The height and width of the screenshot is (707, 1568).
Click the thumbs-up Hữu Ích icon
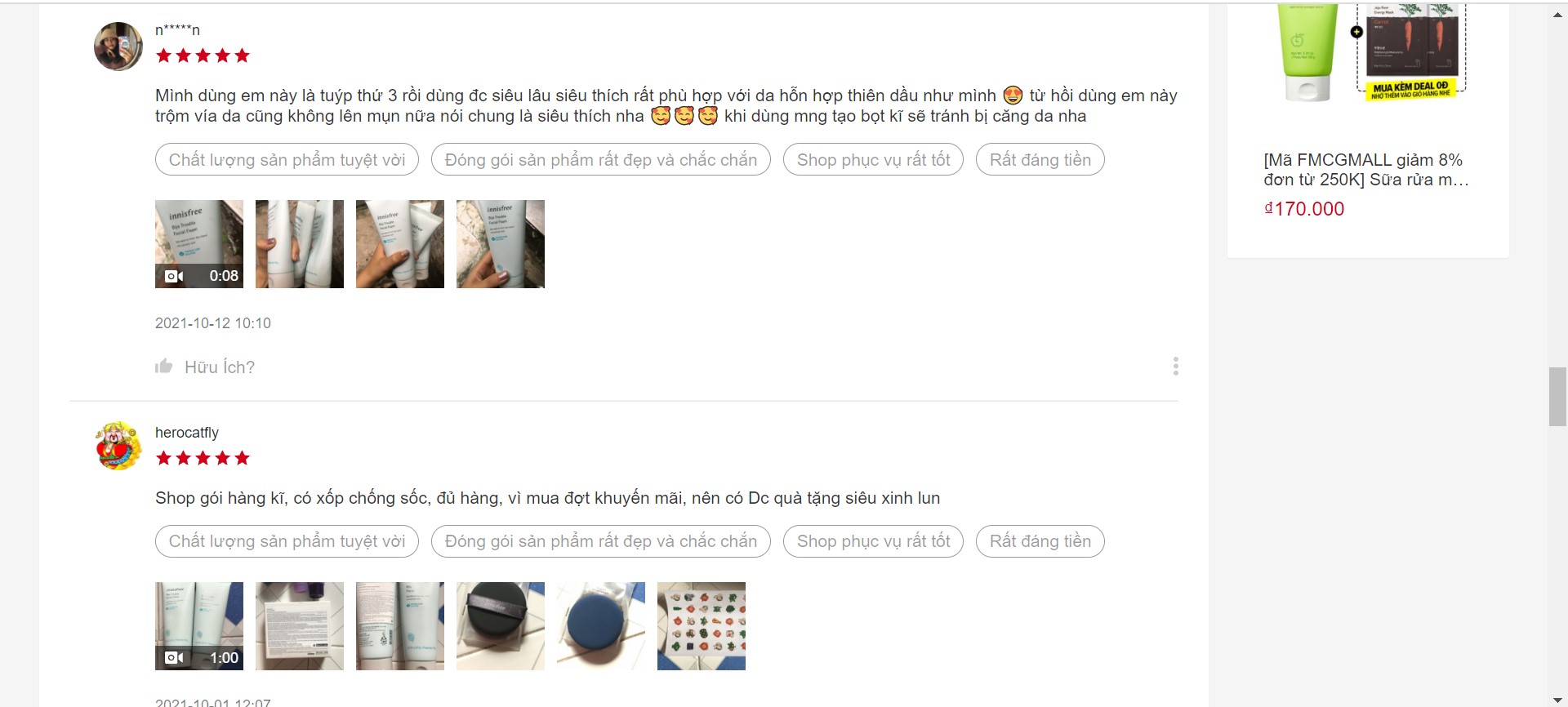[x=164, y=367]
